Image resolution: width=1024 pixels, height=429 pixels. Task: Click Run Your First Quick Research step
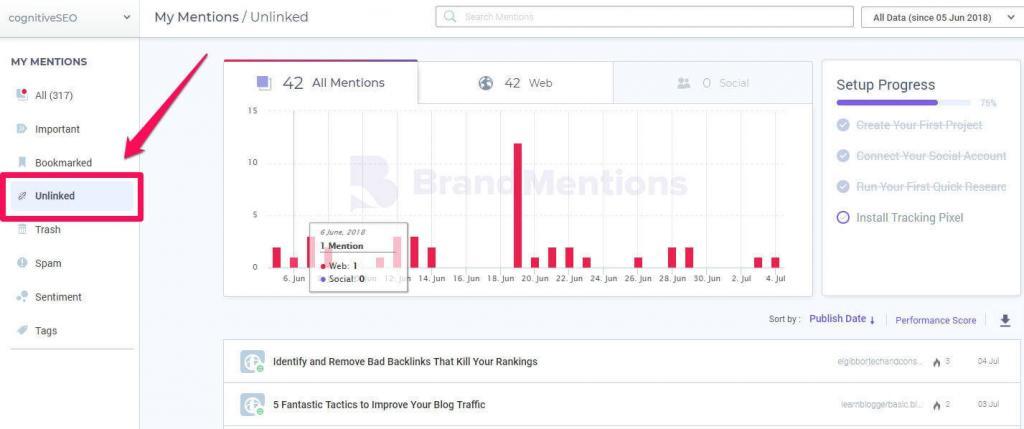(x=931, y=187)
